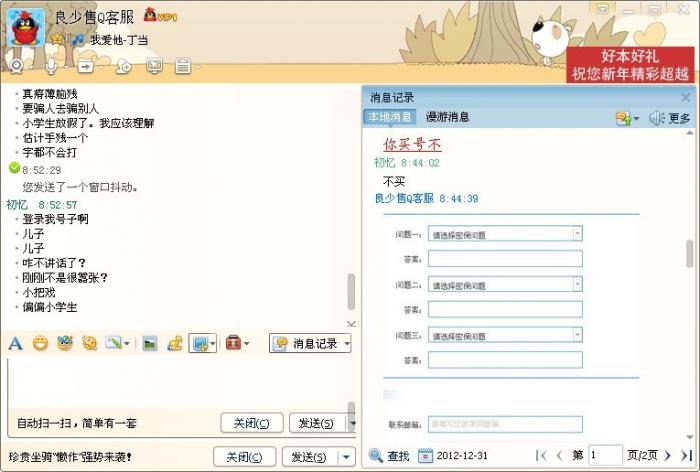This screenshot has width=700, height=472.
Task: Switch to the 漫游消息 tab
Action: (448, 117)
